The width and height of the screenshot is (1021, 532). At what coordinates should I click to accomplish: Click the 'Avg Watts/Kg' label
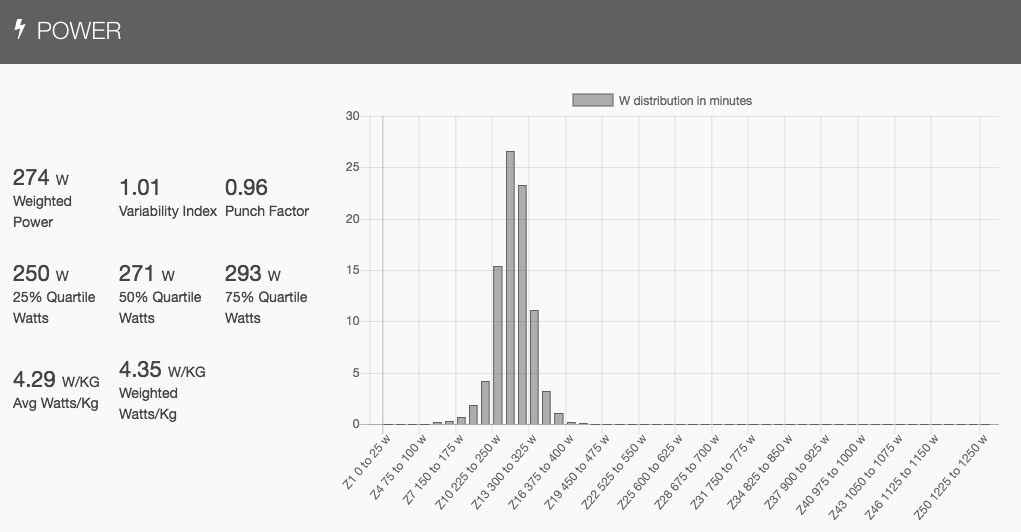click(56, 403)
